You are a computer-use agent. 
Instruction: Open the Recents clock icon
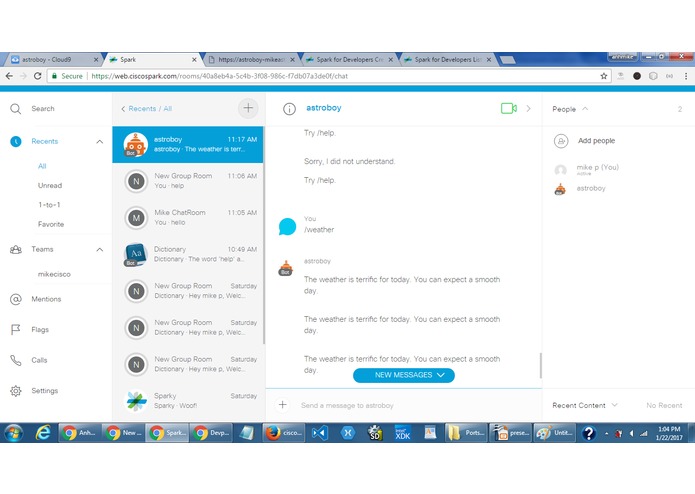(16, 141)
